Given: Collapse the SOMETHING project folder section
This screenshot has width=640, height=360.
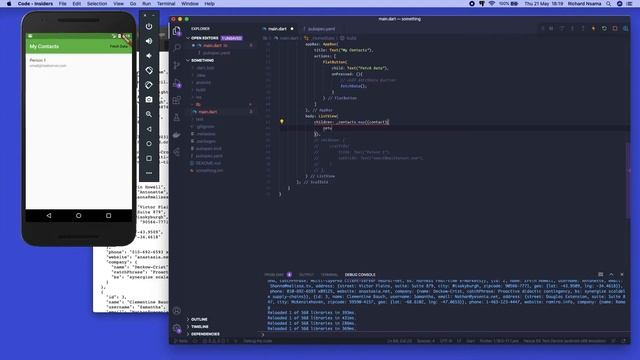Looking at the screenshot, I should [x=202, y=60].
